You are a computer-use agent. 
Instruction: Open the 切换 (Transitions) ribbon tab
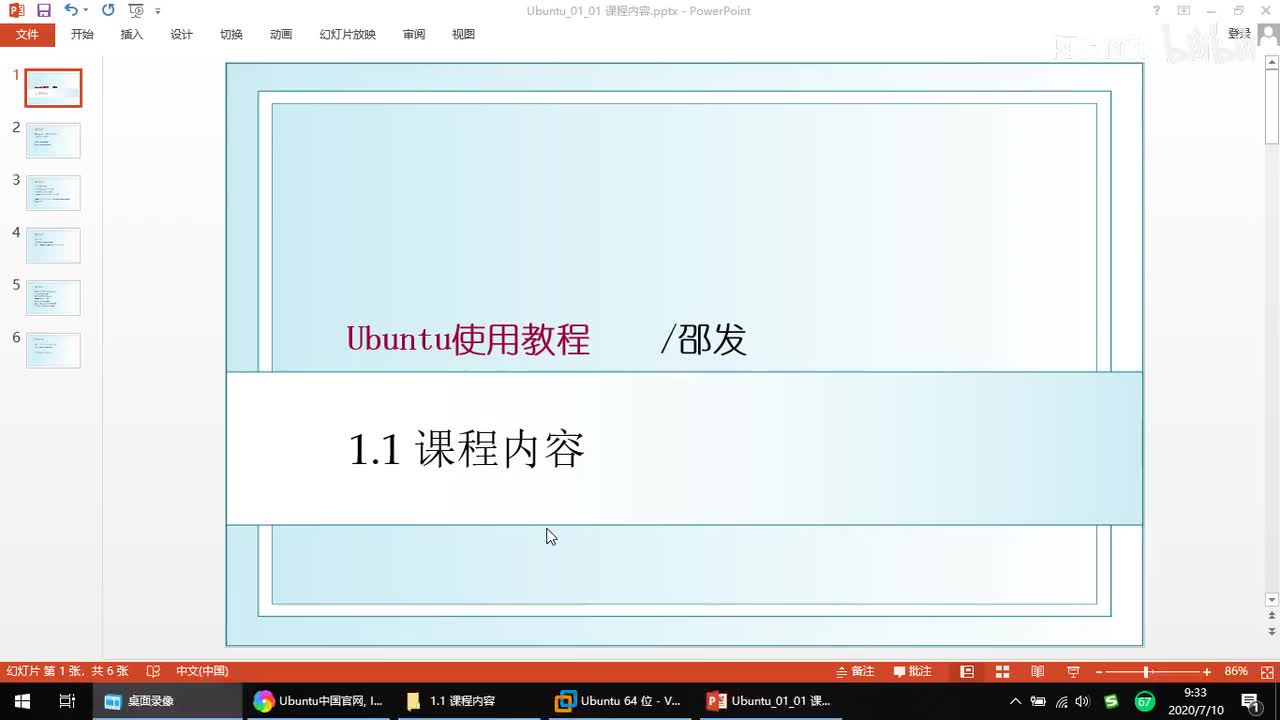pyautogui.click(x=231, y=34)
